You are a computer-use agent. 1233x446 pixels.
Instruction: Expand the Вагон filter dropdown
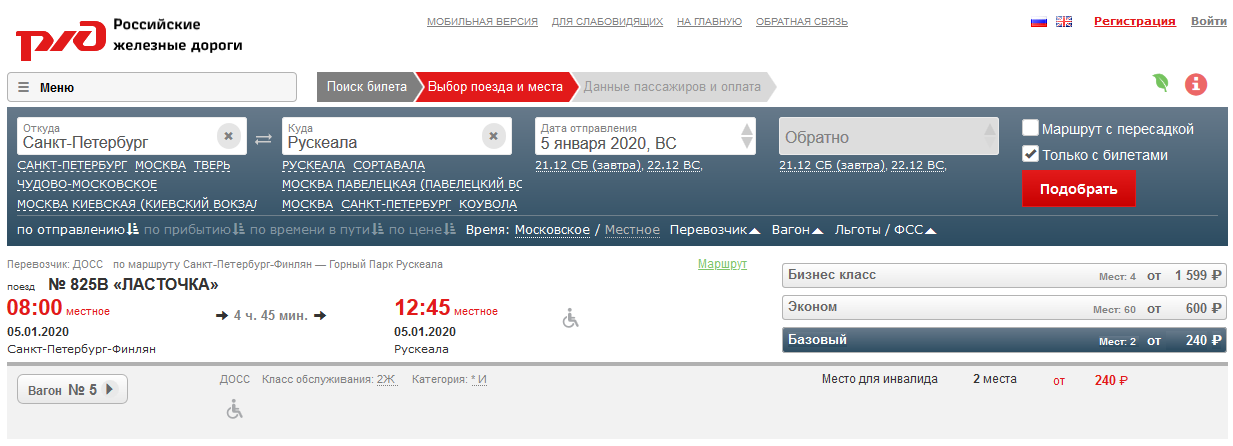[797, 230]
